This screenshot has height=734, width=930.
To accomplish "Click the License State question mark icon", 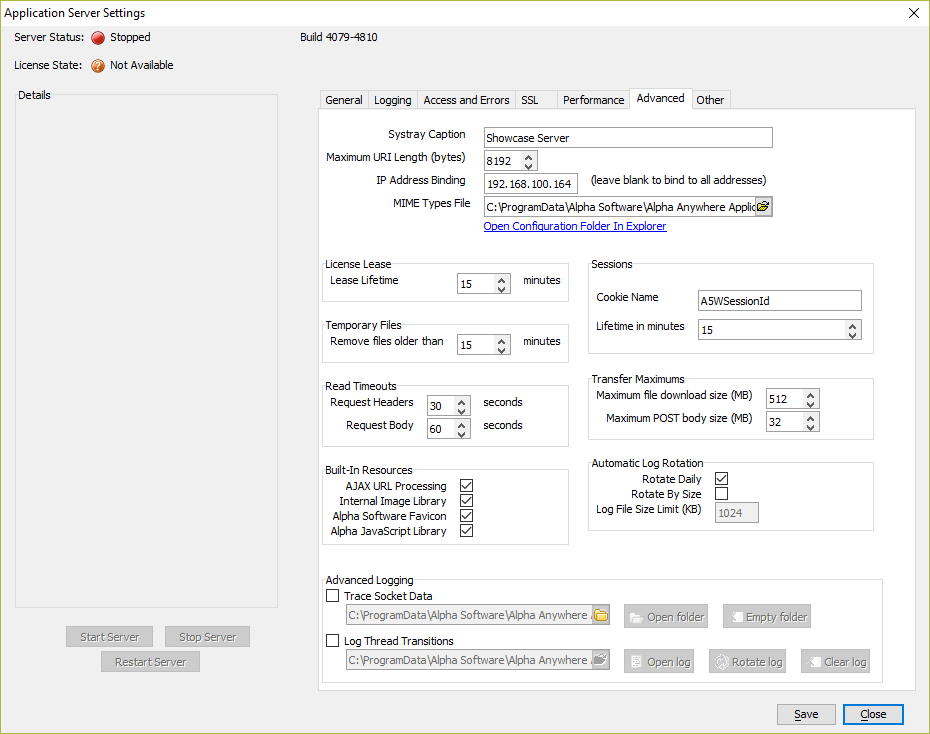I will pos(98,66).
